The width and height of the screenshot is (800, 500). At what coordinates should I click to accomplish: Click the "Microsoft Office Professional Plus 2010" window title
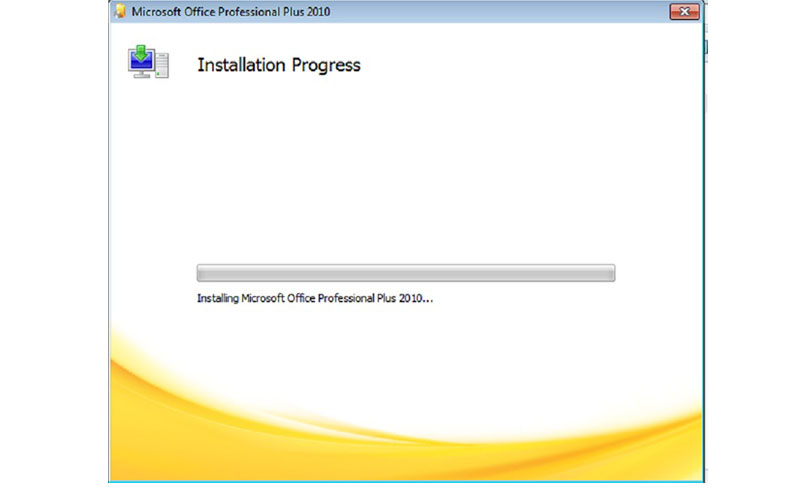click(x=231, y=12)
